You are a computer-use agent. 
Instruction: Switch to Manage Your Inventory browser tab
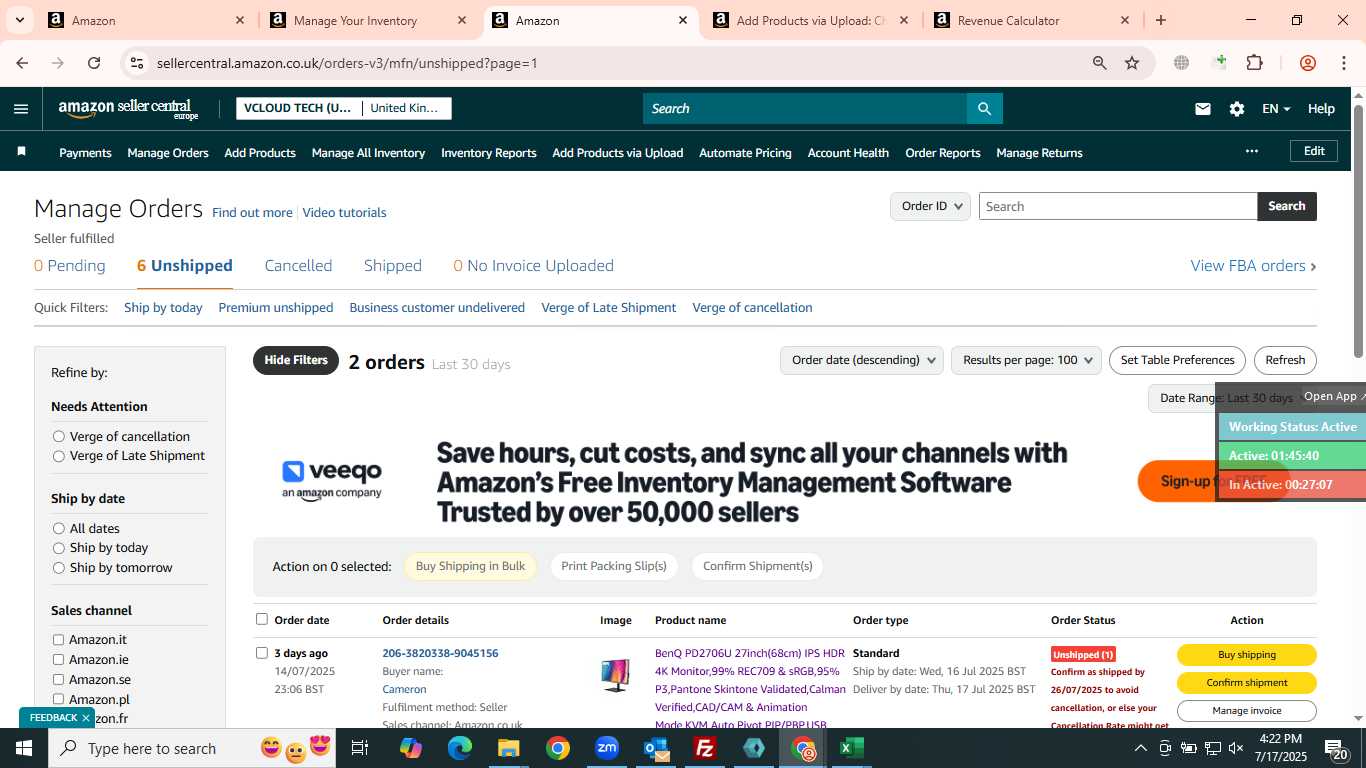[x=366, y=20]
